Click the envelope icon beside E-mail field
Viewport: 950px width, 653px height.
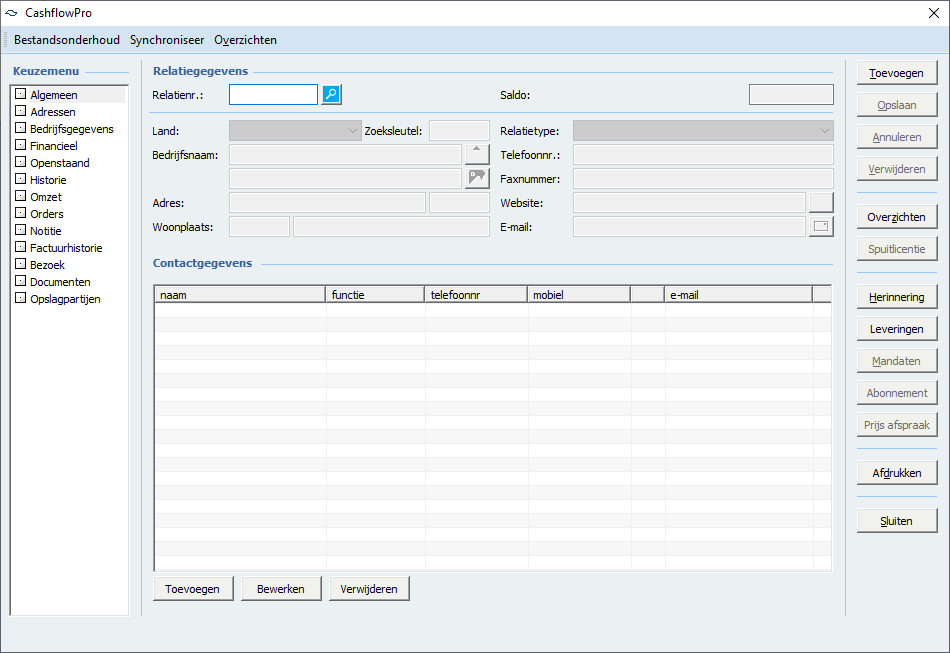point(821,227)
